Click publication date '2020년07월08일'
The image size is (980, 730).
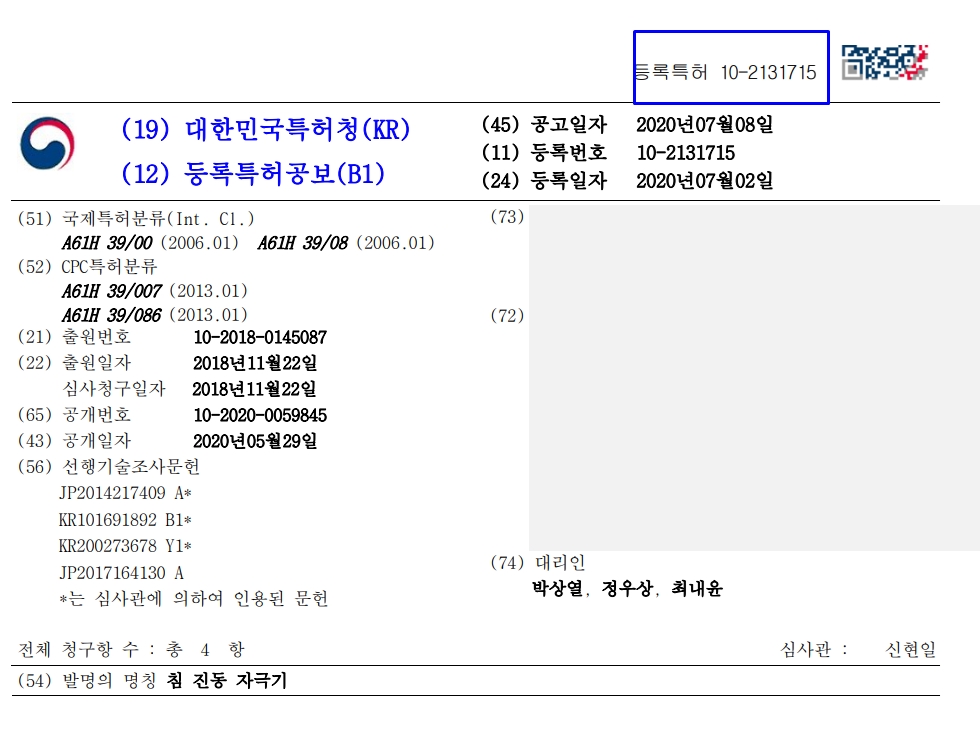[704, 124]
